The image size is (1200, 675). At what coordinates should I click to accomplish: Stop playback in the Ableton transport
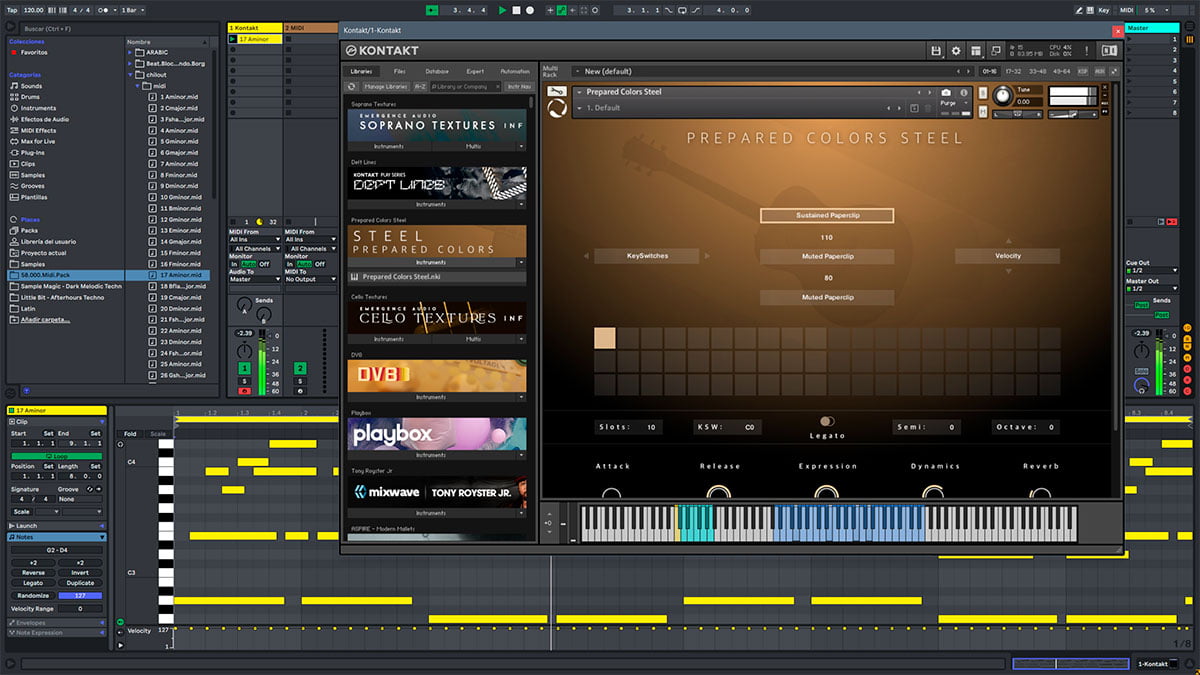tap(516, 10)
